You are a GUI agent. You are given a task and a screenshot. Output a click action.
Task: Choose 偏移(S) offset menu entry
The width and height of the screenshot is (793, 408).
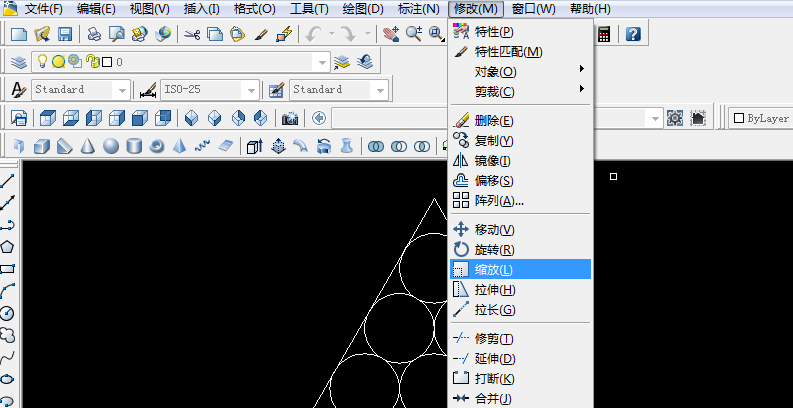point(520,181)
